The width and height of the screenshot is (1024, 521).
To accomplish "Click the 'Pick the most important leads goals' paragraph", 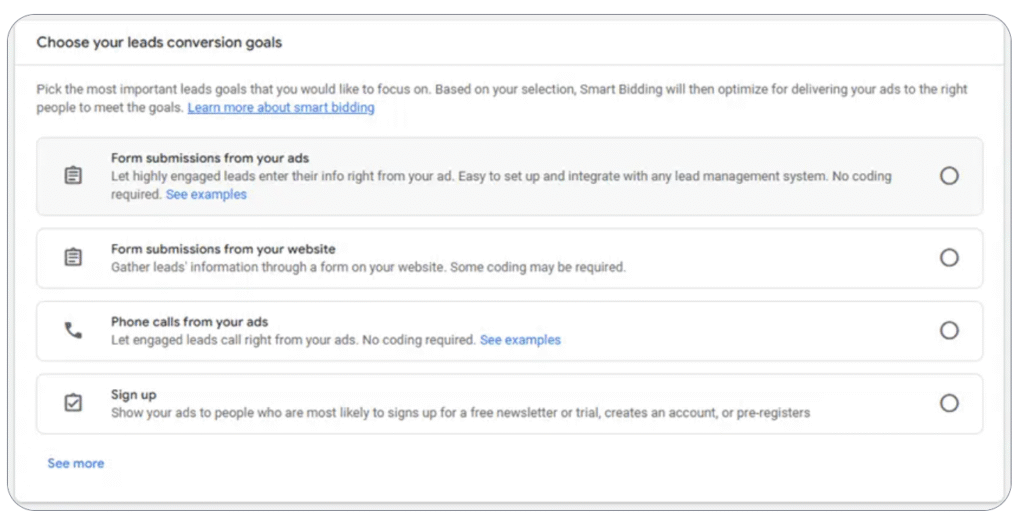I will coord(502,99).
